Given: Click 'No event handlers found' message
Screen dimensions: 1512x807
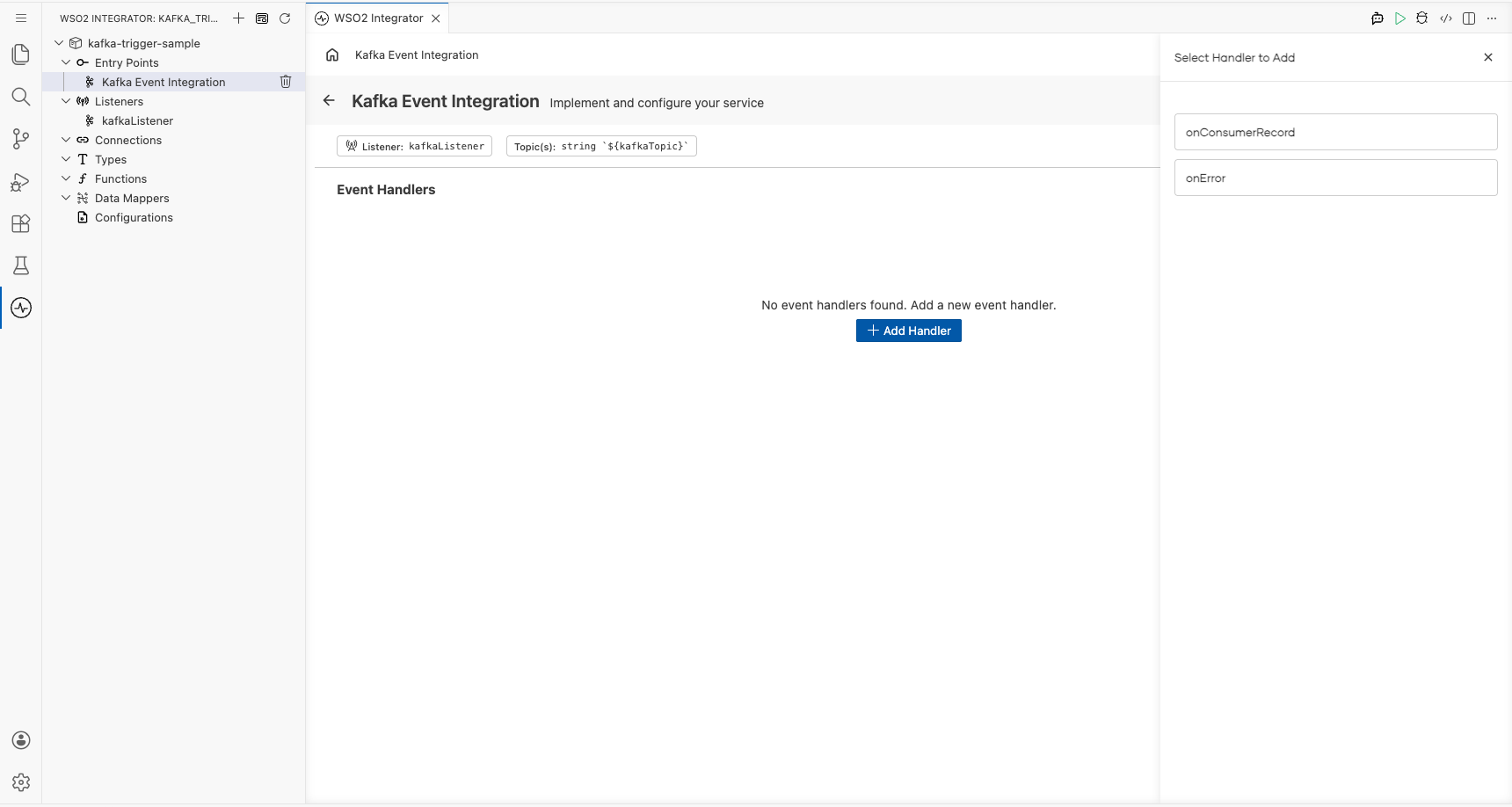Looking at the screenshot, I should click(909, 305).
